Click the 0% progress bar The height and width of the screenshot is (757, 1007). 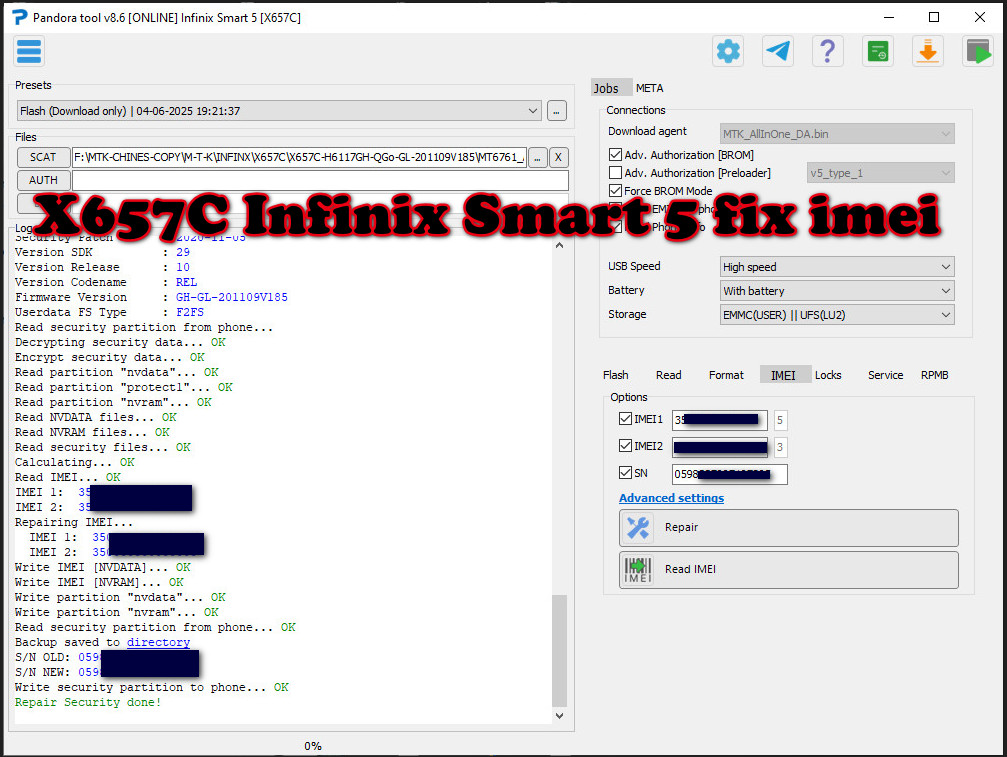[x=312, y=746]
